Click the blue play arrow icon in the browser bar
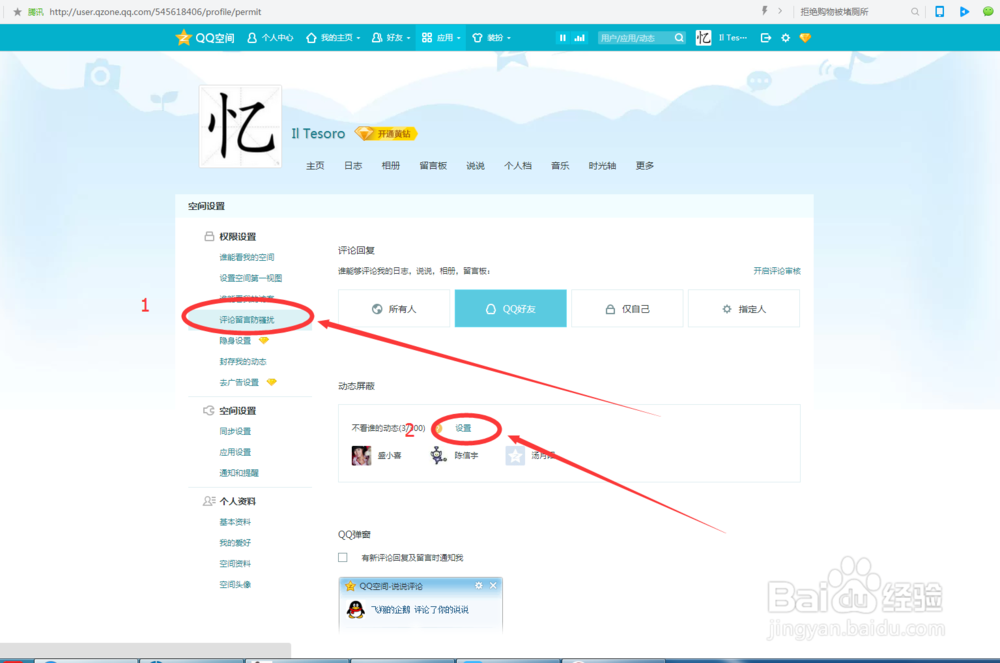Image resolution: width=1000 pixels, height=663 pixels. click(964, 11)
